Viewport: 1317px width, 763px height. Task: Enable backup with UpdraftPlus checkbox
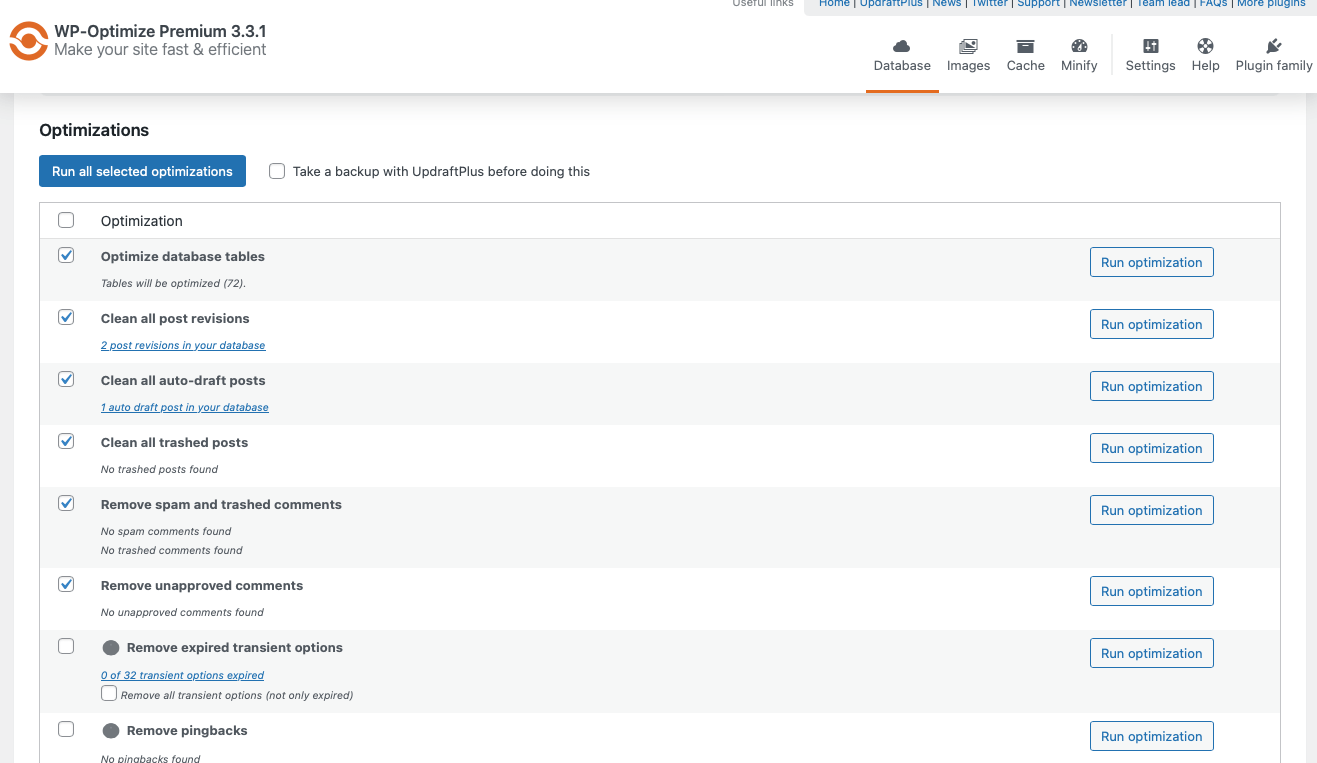(x=277, y=171)
